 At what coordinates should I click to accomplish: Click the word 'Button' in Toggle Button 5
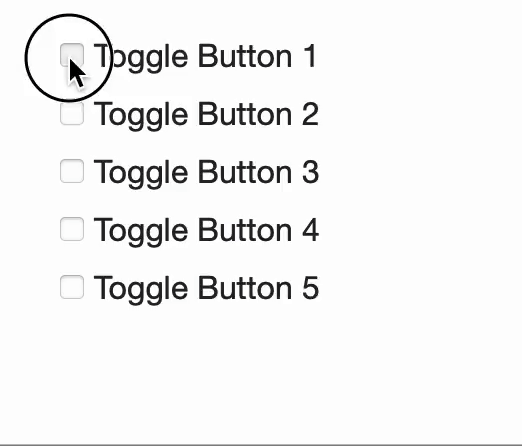click(x=245, y=288)
